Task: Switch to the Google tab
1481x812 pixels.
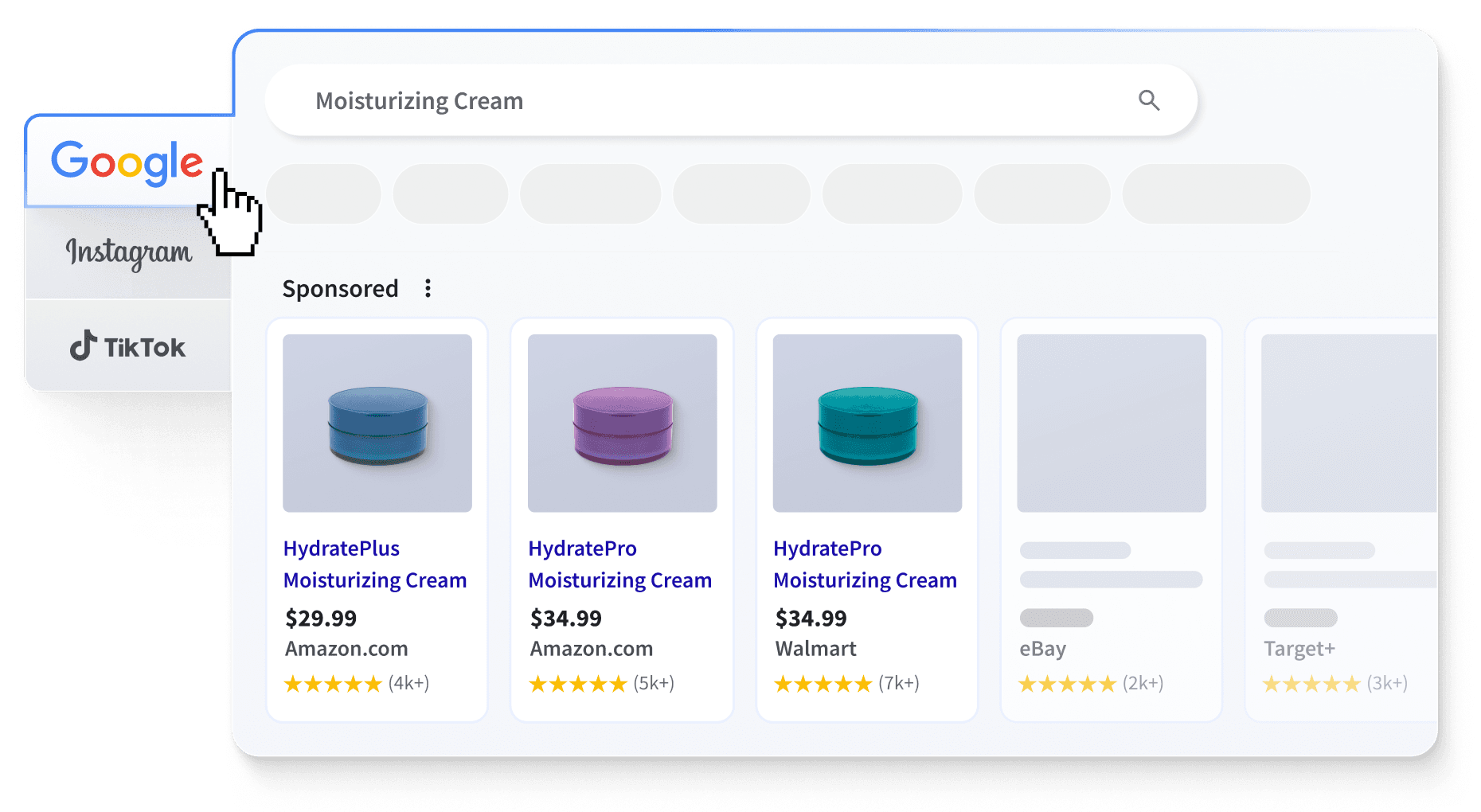Action: 127,162
